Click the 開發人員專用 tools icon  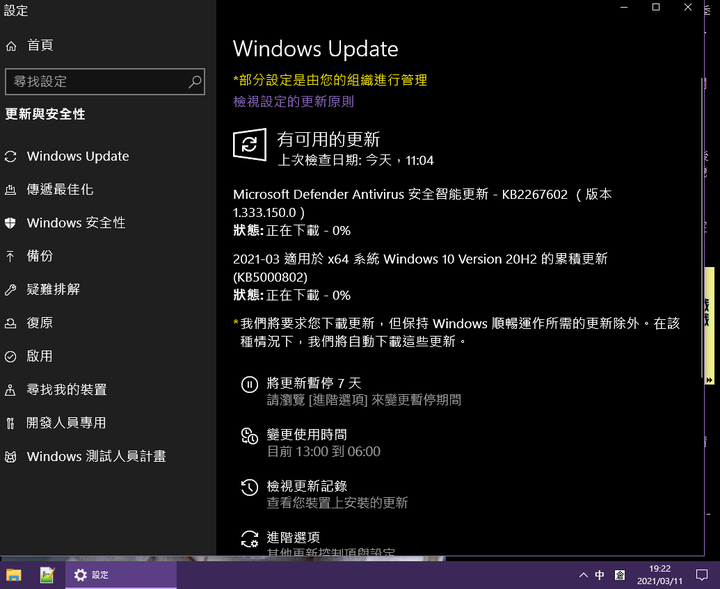tap(11, 423)
